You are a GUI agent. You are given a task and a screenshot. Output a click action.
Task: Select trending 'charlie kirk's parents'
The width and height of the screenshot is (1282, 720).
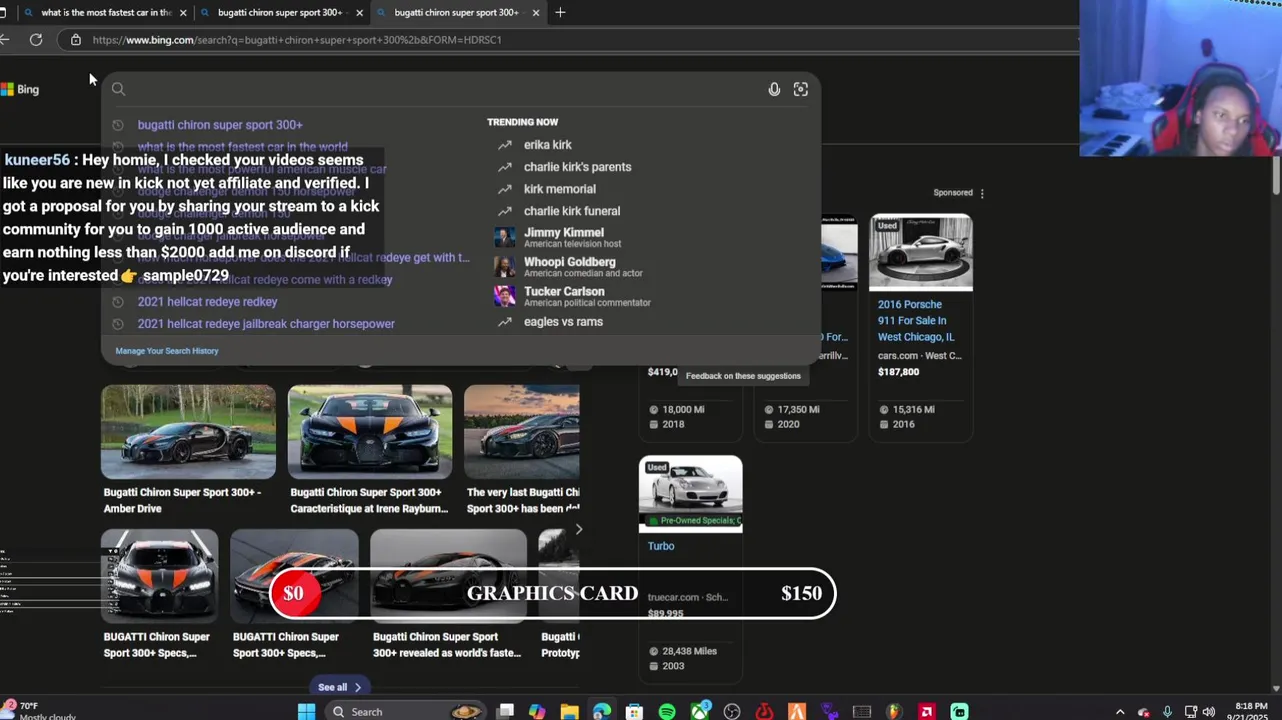pyautogui.click(x=577, y=167)
